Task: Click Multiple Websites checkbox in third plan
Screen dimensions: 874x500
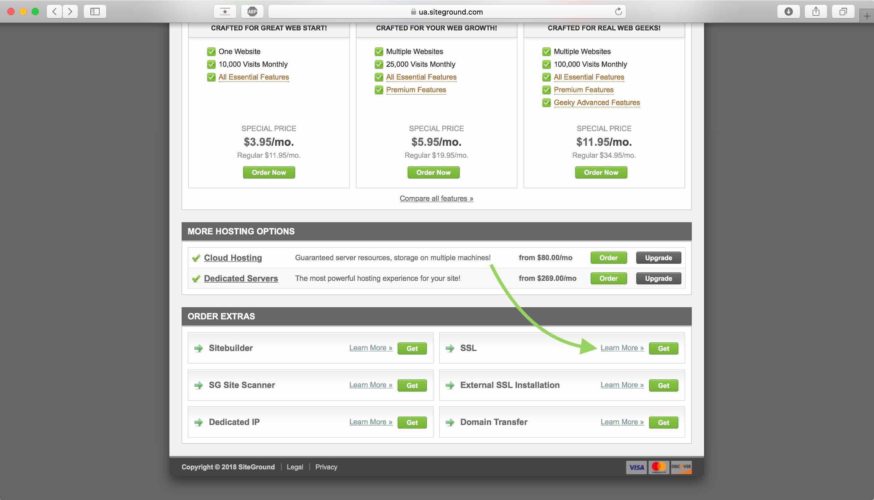Action: (546, 51)
